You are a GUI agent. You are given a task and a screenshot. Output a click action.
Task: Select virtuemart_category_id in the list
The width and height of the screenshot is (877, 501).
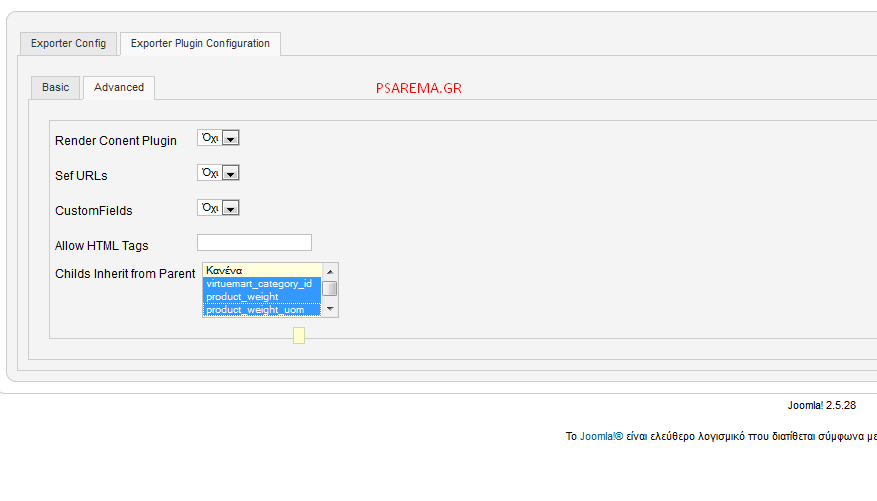[262, 283]
